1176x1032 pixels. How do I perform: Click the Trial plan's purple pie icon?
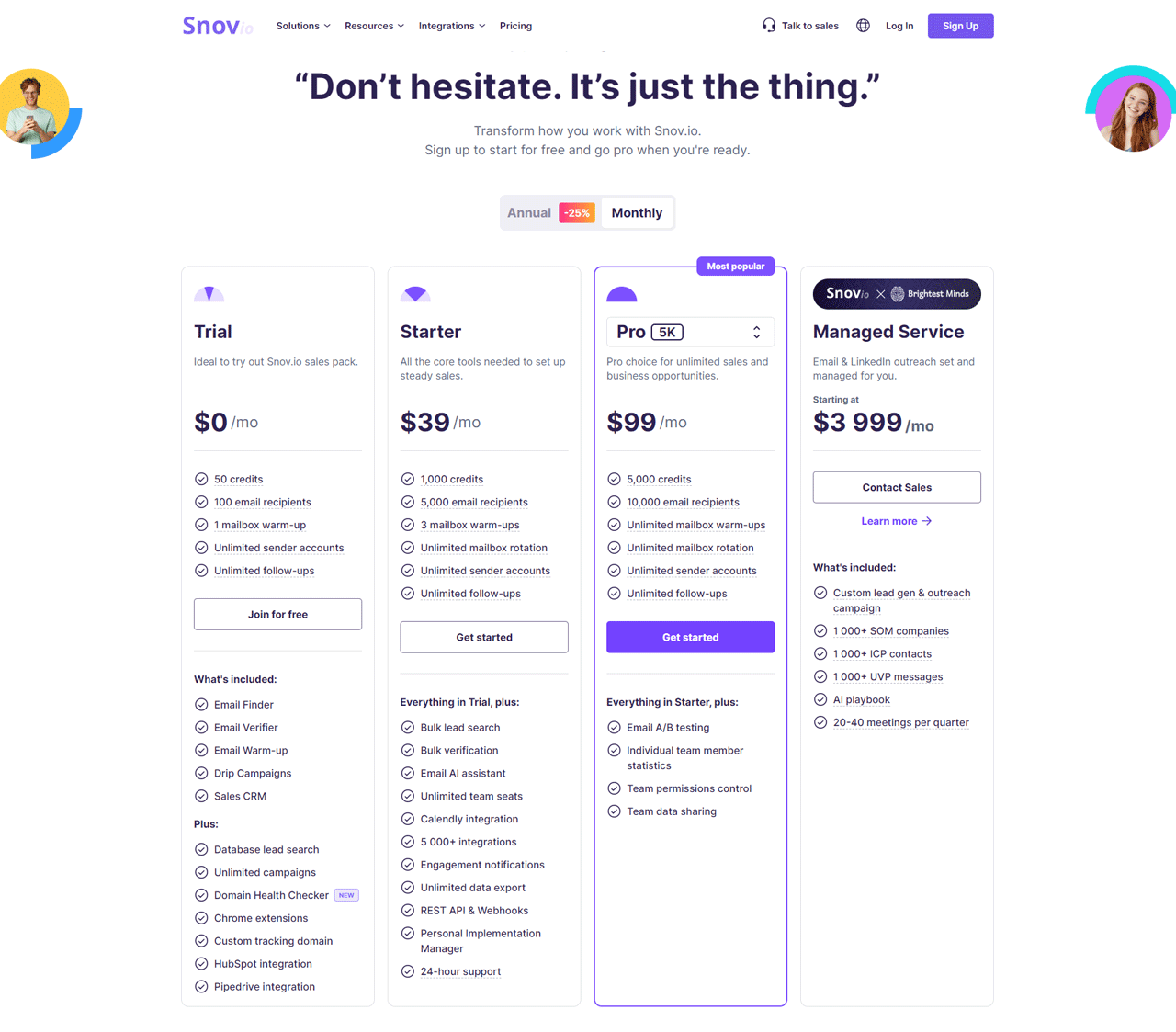tap(209, 293)
